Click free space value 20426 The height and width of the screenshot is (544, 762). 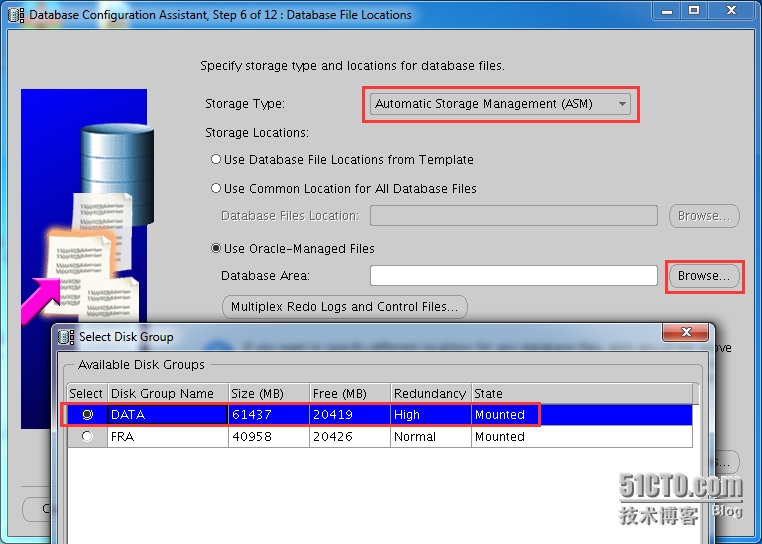point(350,437)
